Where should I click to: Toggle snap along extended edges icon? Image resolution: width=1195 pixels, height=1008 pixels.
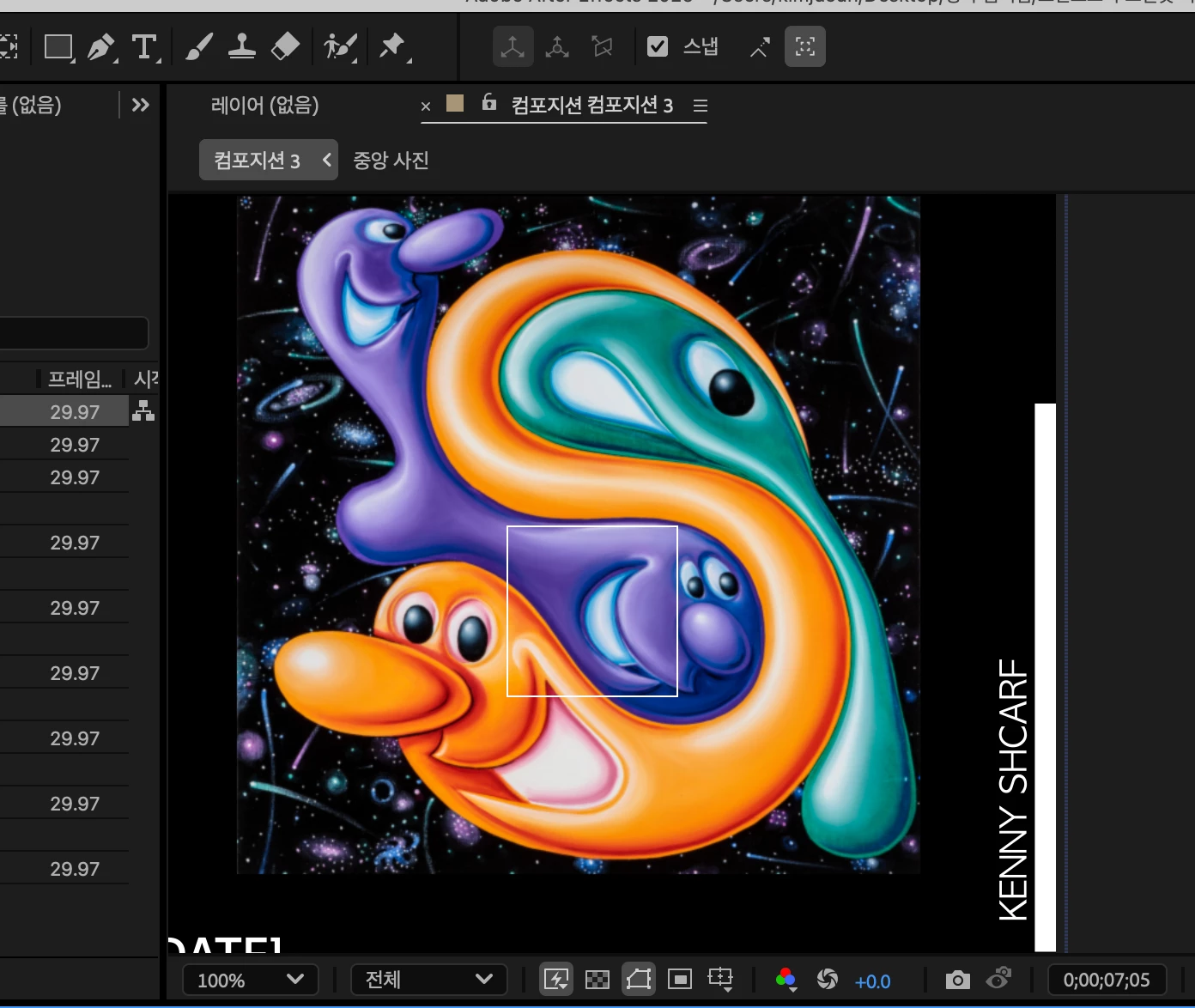tap(760, 46)
